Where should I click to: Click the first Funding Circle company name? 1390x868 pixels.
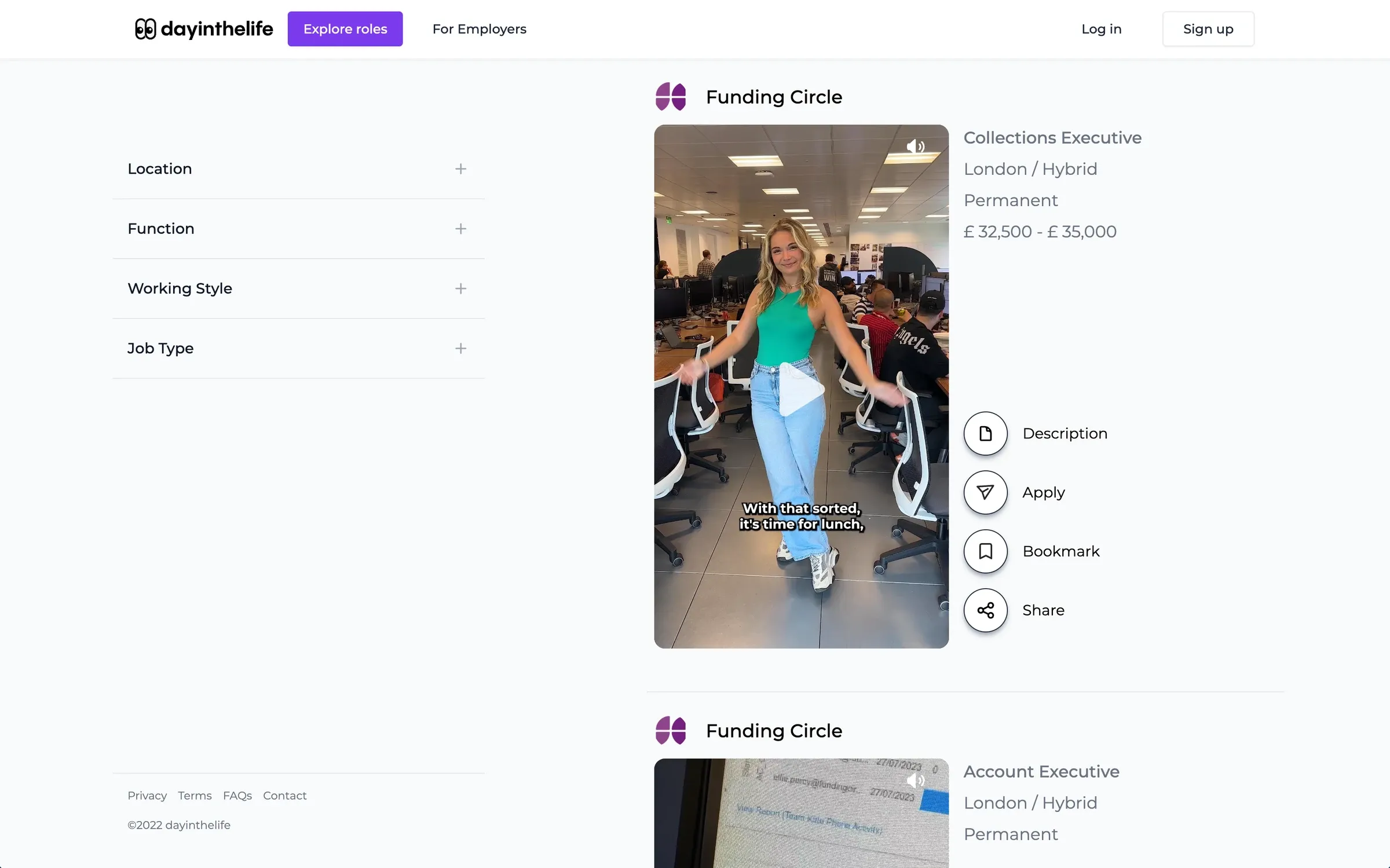[774, 97]
